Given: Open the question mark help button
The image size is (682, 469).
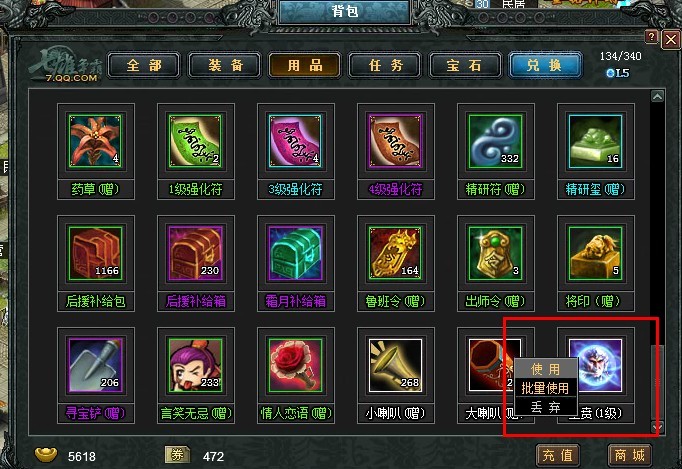Looking at the screenshot, I should click(x=651, y=37).
